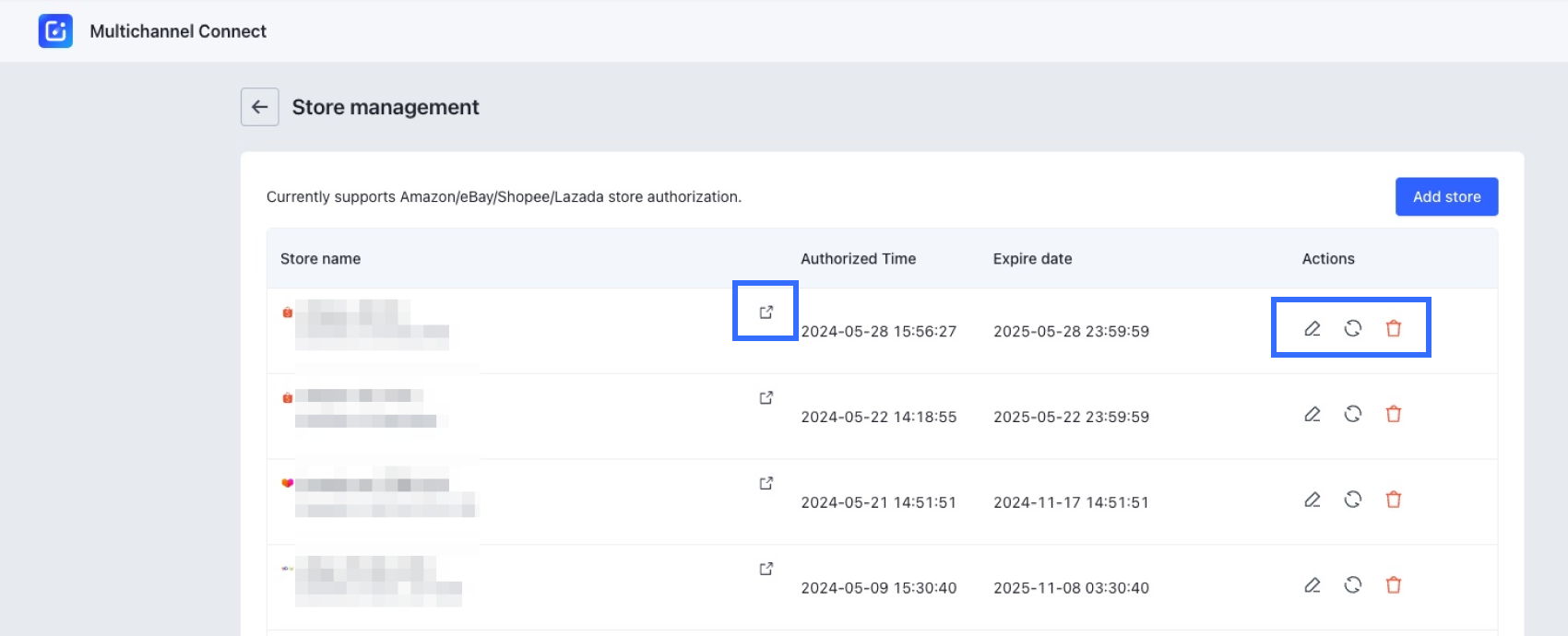
Task: Edit the store authorized on 2024-05-28
Action: tap(1312, 329)
